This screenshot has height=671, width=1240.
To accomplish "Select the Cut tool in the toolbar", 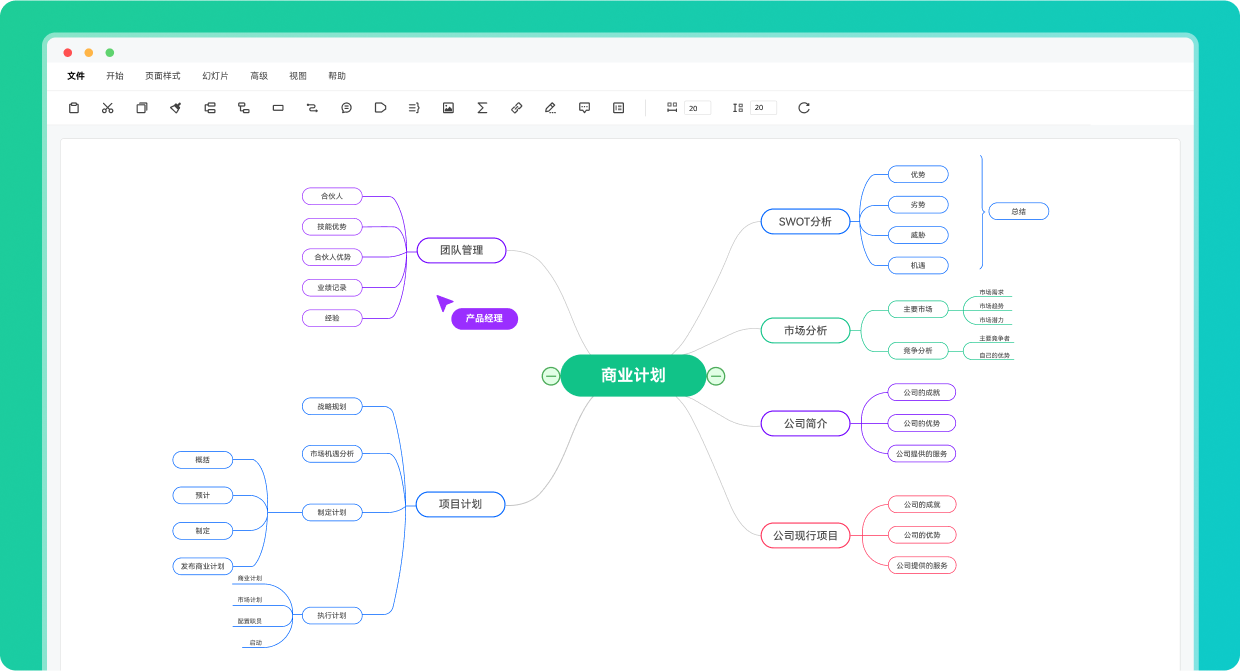I will (107, 107).
